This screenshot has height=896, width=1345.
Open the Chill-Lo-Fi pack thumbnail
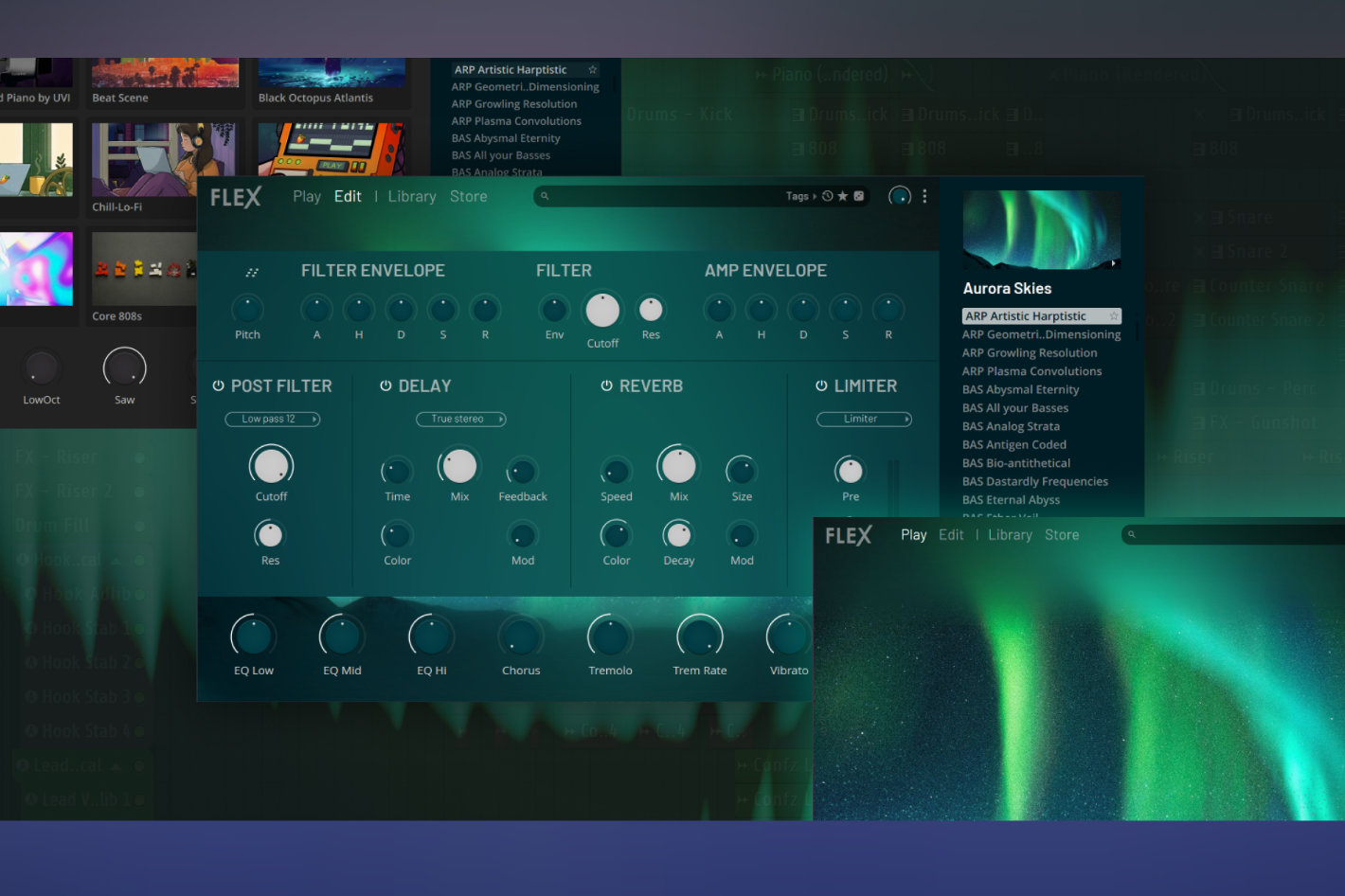[164, 161]
